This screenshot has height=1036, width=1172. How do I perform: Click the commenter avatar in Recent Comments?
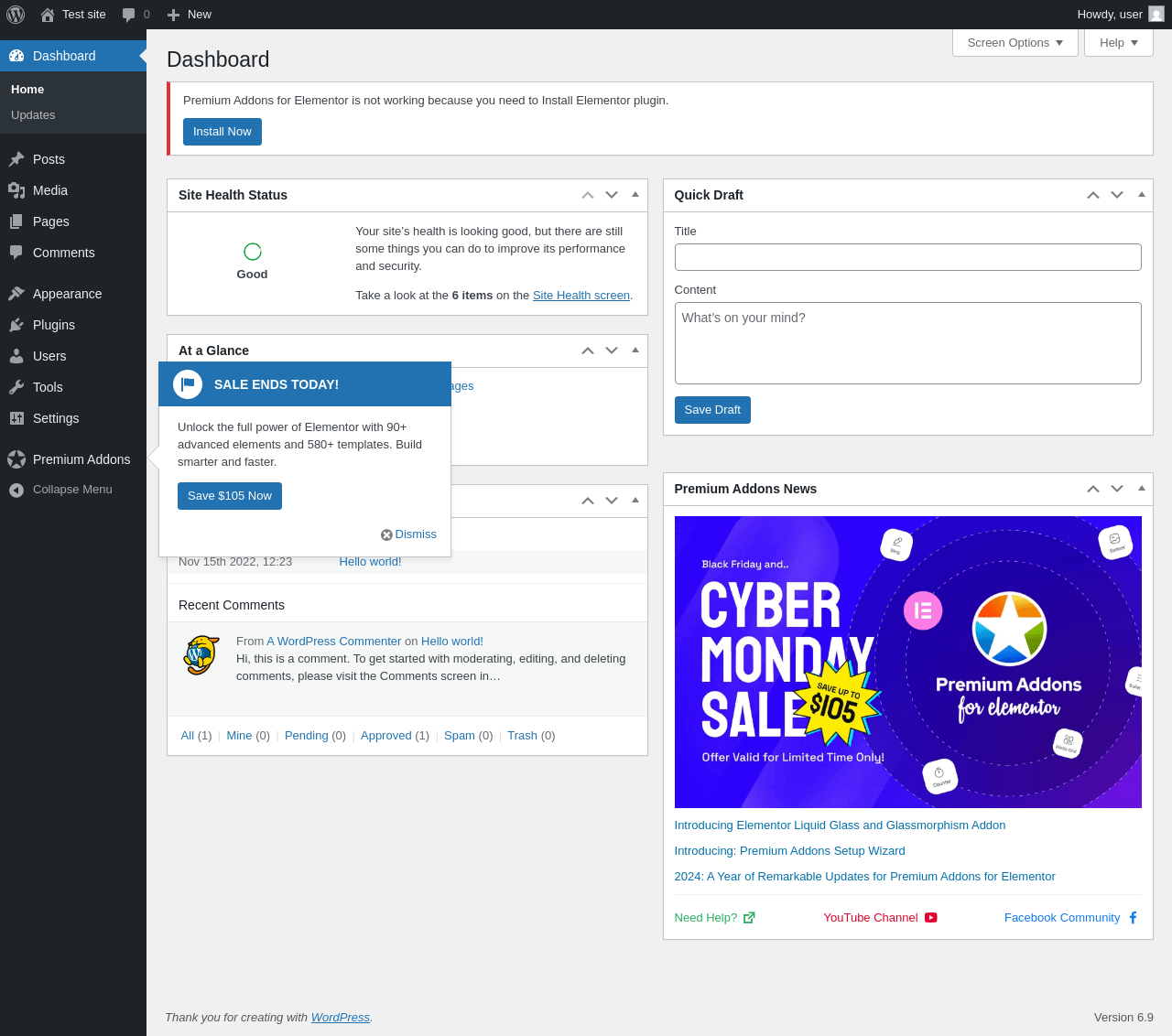201,655
